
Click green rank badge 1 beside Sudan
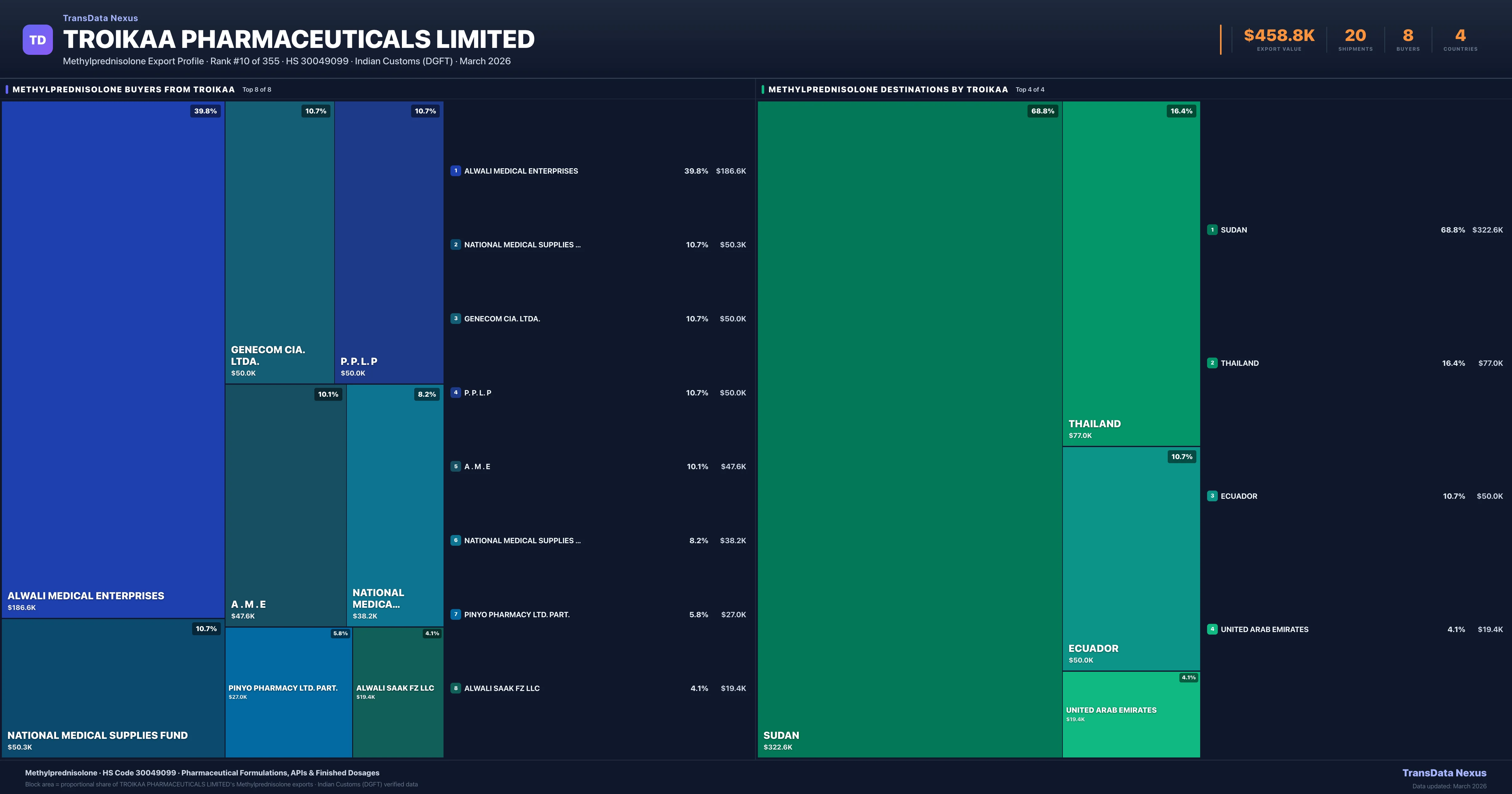[x=1212, y=230]
